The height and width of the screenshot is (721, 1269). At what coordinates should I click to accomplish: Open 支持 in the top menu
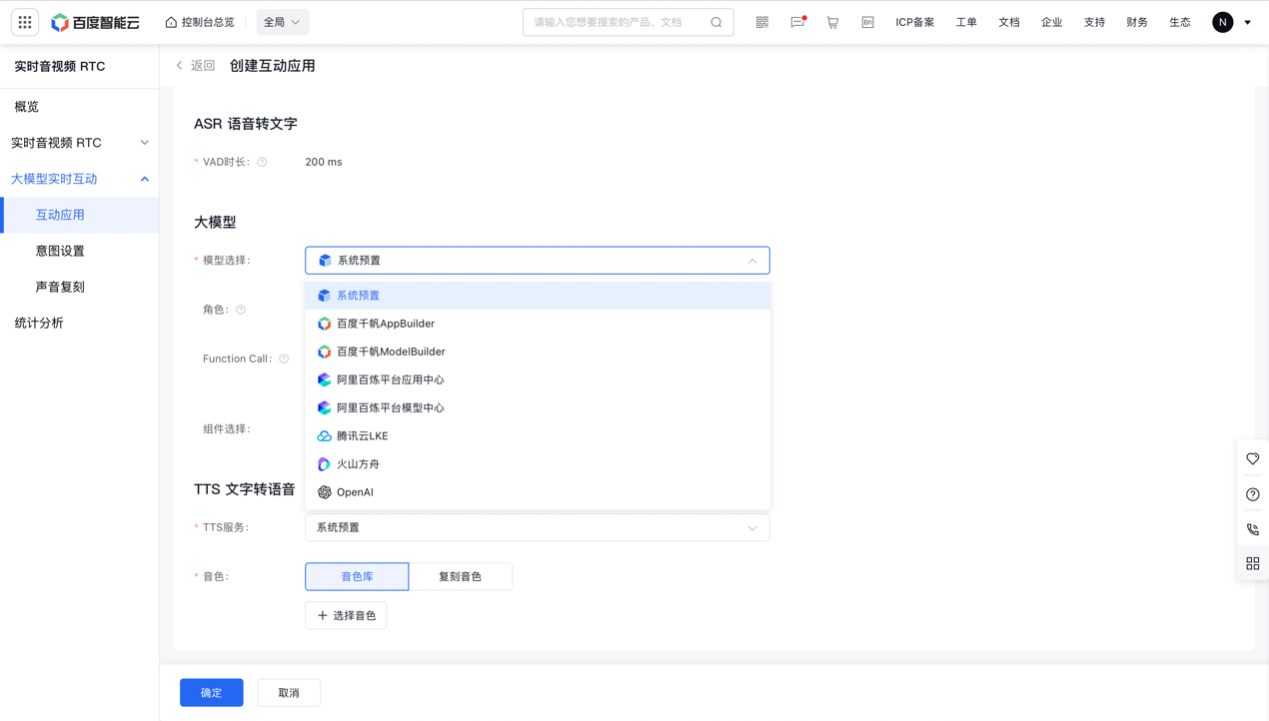pyautogui.click(x=1095, y=22)
